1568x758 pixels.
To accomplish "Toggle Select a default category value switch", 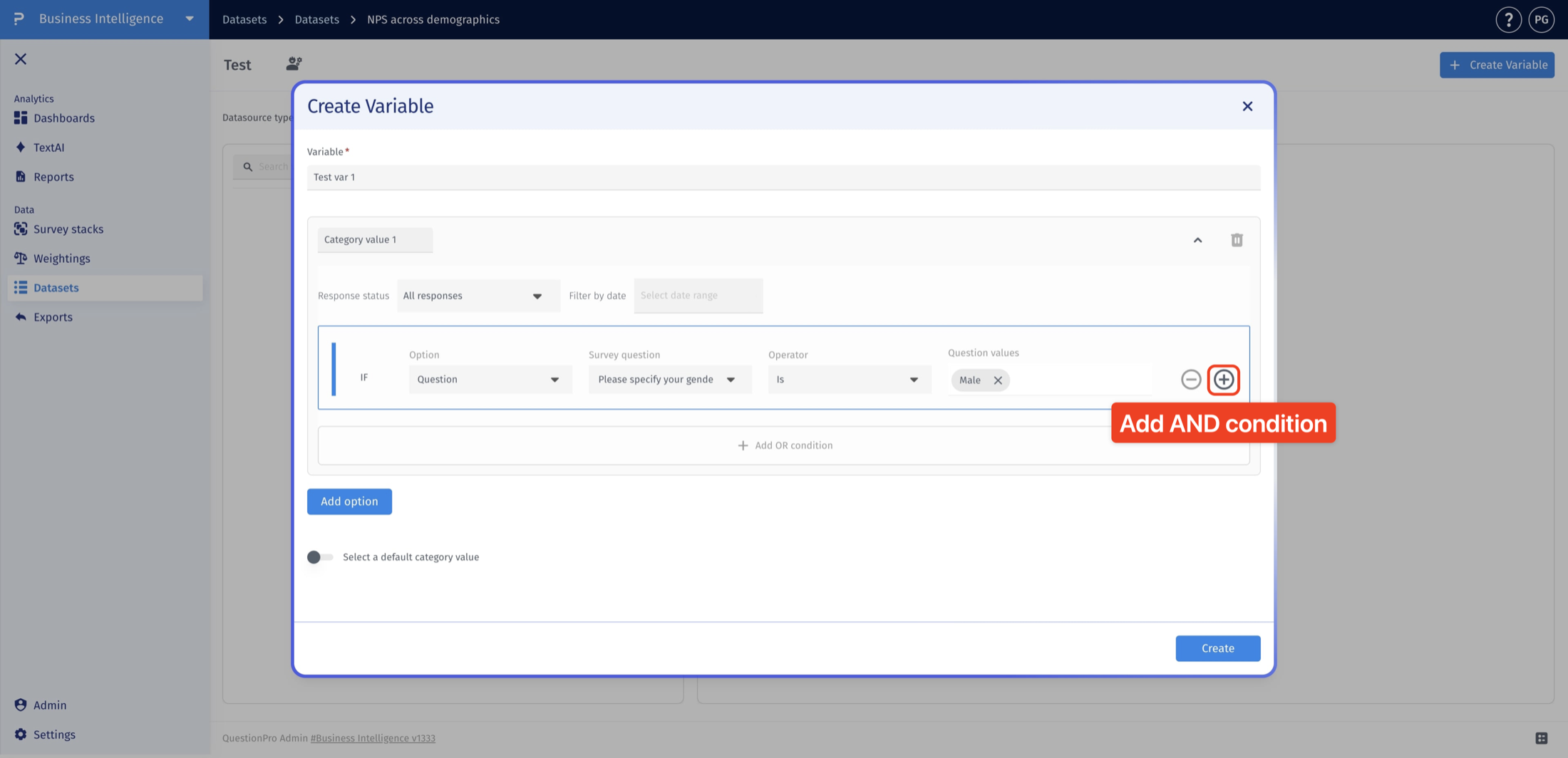I will coord(319,557).
